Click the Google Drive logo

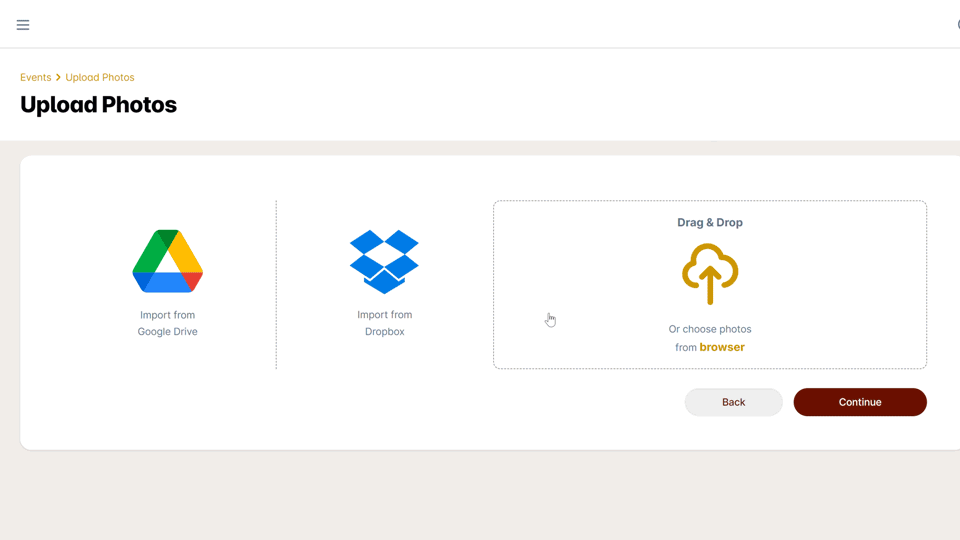[167, 261]
